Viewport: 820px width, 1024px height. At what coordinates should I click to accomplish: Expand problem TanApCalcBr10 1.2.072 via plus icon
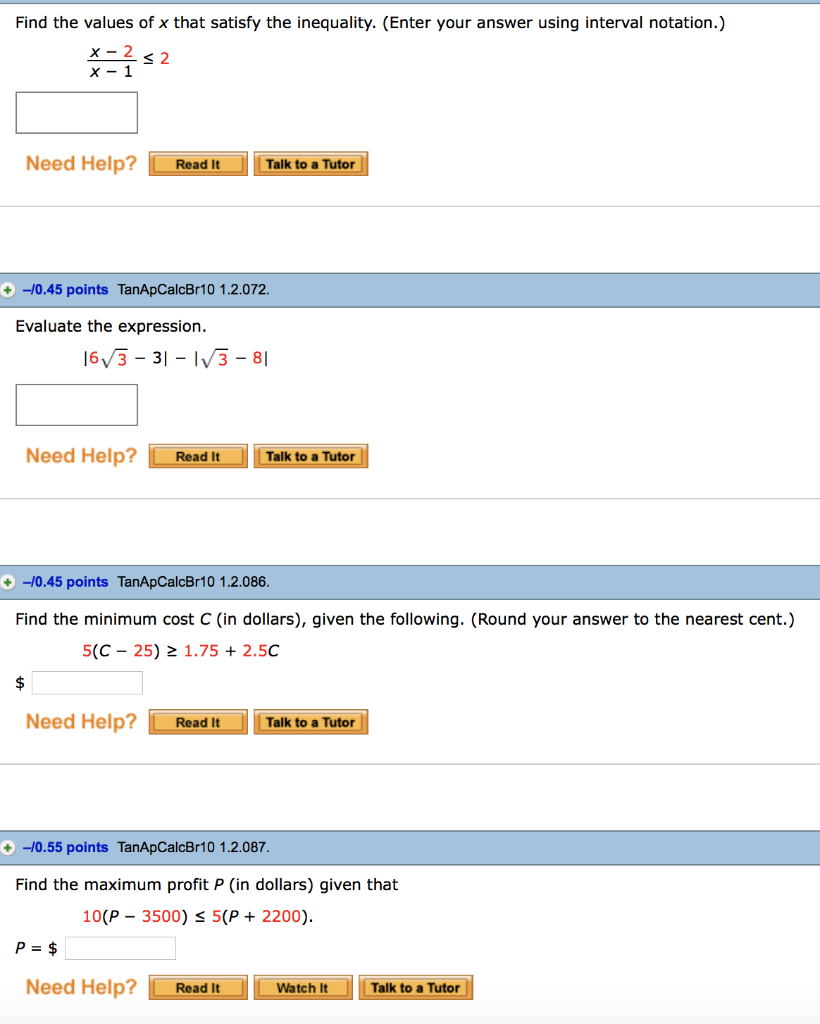point(10,289)
